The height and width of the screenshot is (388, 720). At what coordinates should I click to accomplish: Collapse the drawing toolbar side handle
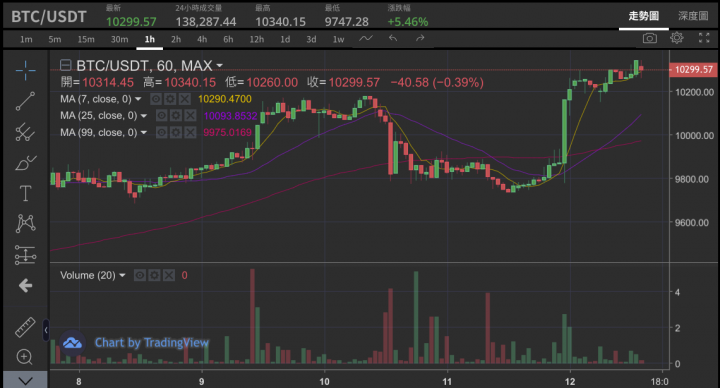point(45,330)
